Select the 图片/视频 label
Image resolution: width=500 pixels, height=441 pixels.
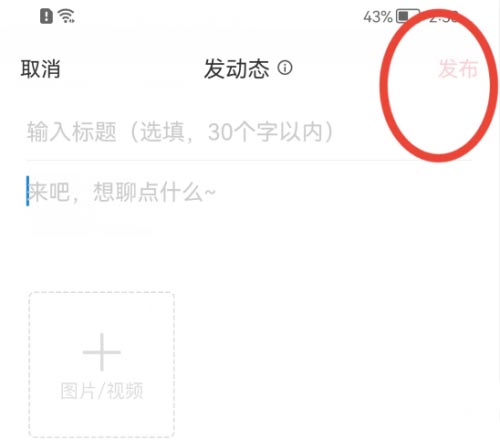(x=102, y=391)
